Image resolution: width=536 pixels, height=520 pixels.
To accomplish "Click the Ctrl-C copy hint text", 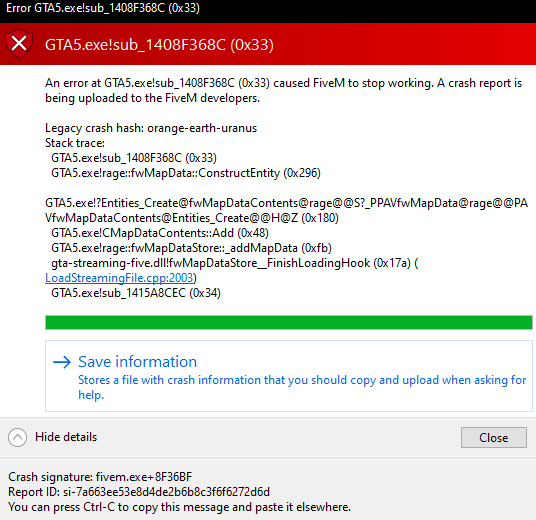I will coord(179,507).
